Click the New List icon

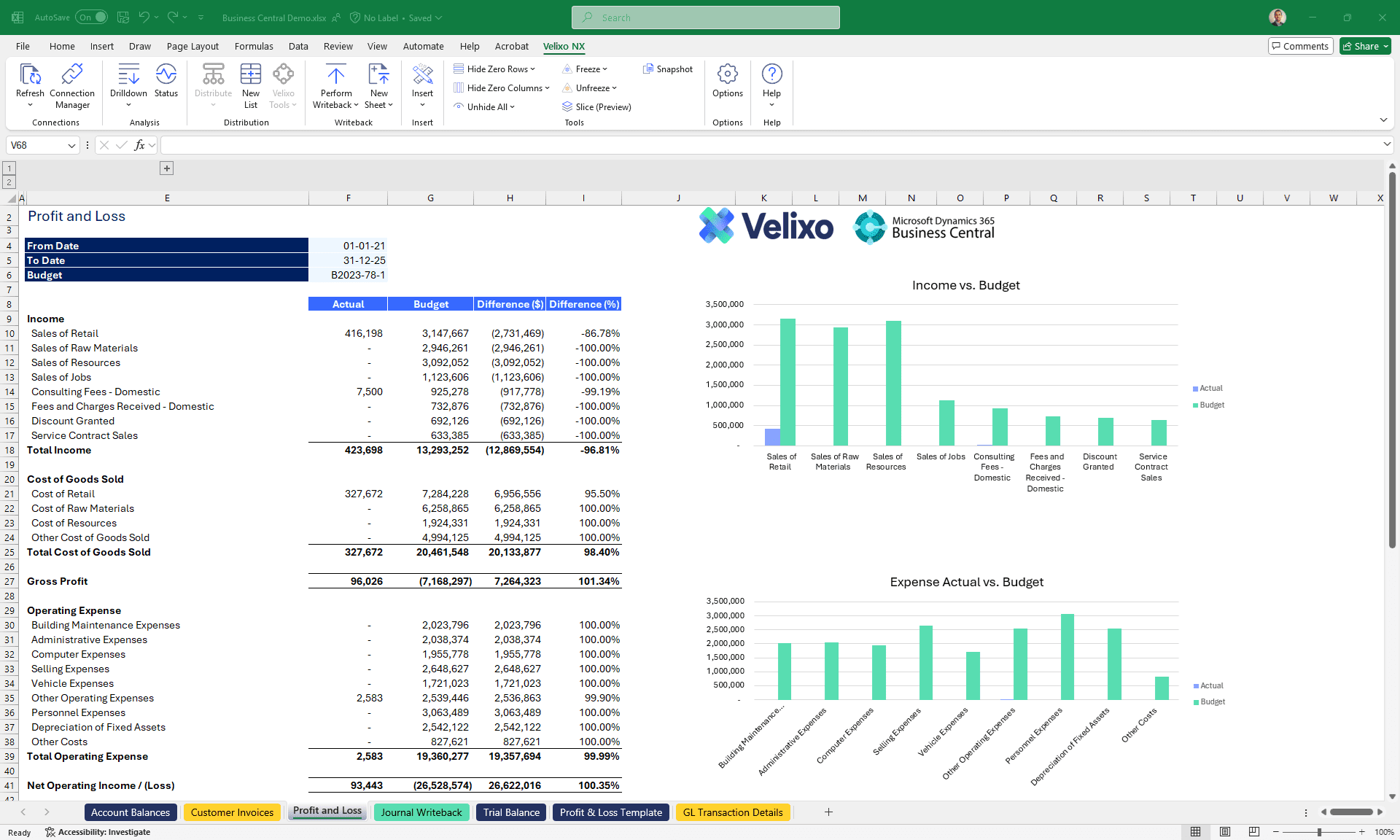(x=250, y=74)
